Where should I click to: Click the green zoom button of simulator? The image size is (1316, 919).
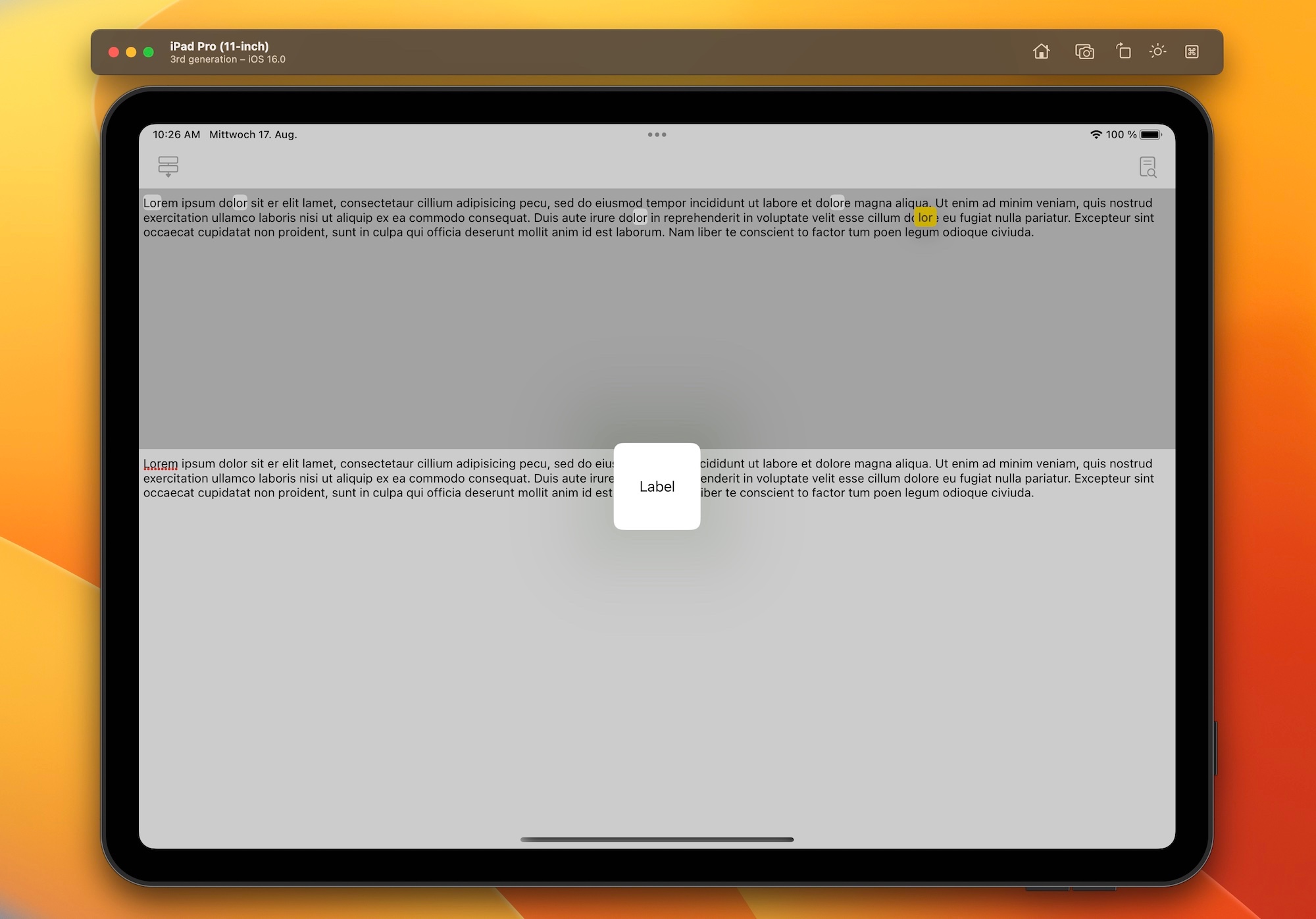click(149, 52)
